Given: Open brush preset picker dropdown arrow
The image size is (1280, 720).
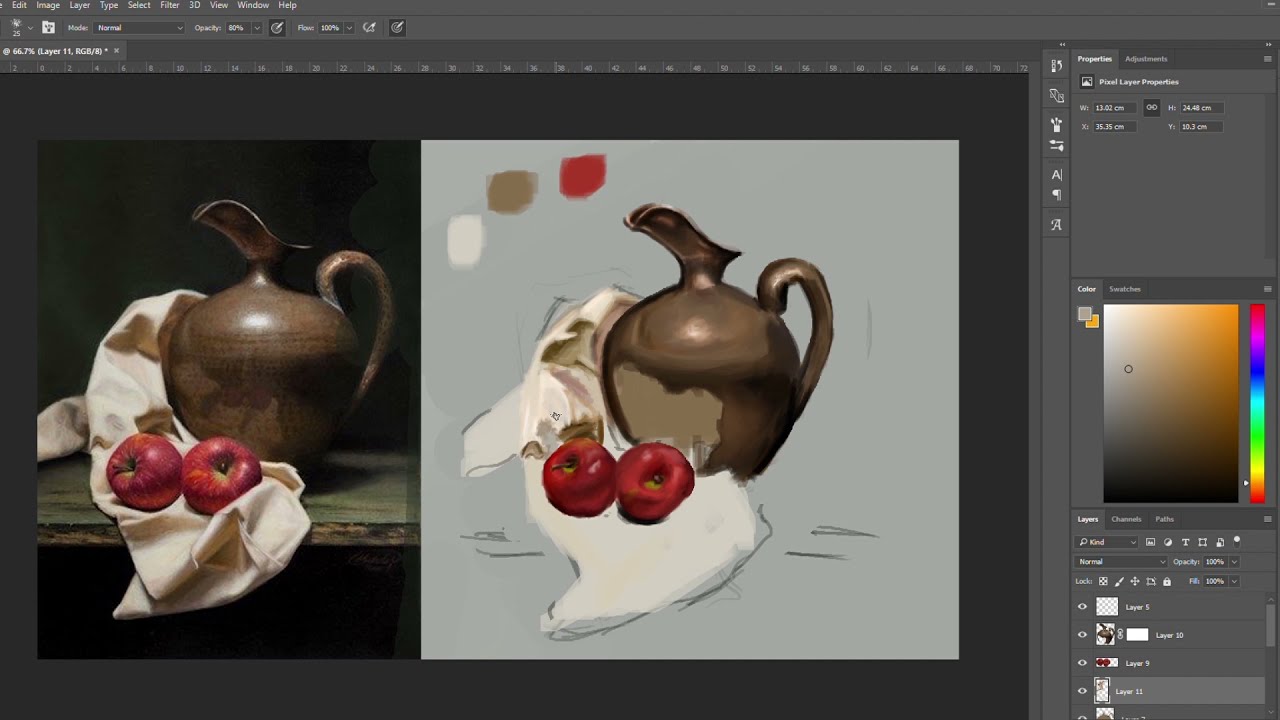Looking at the screenshot, I should click(x=30, y=28).
